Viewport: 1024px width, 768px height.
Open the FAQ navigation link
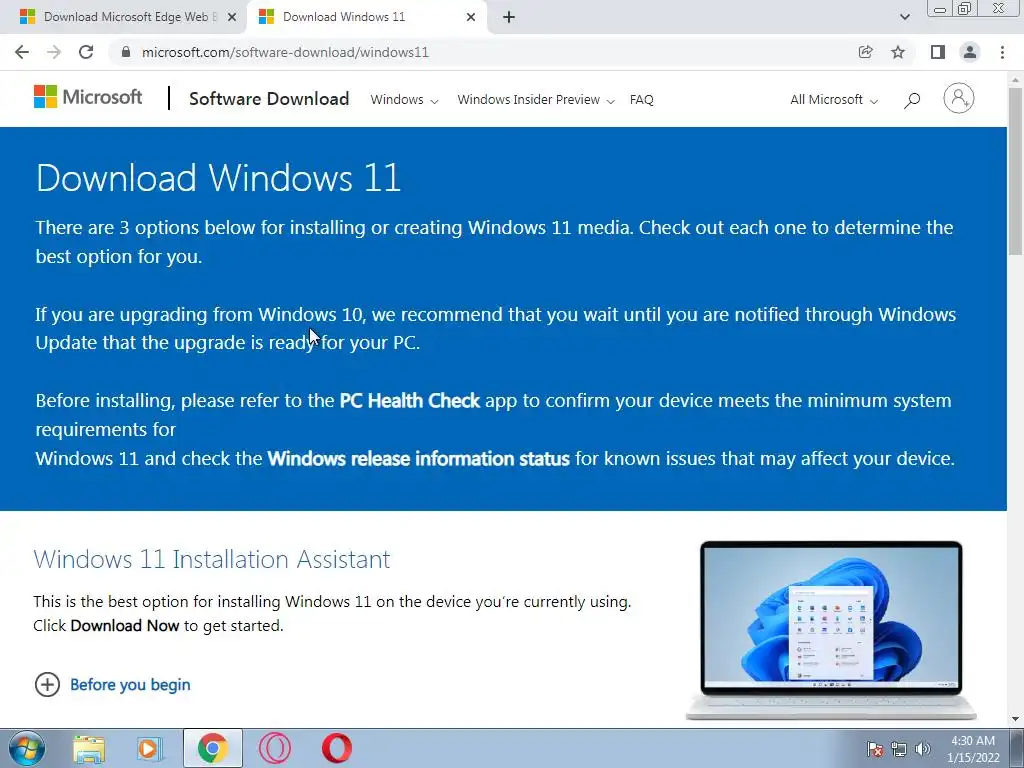pyautogui.click(x=641, y=100)
